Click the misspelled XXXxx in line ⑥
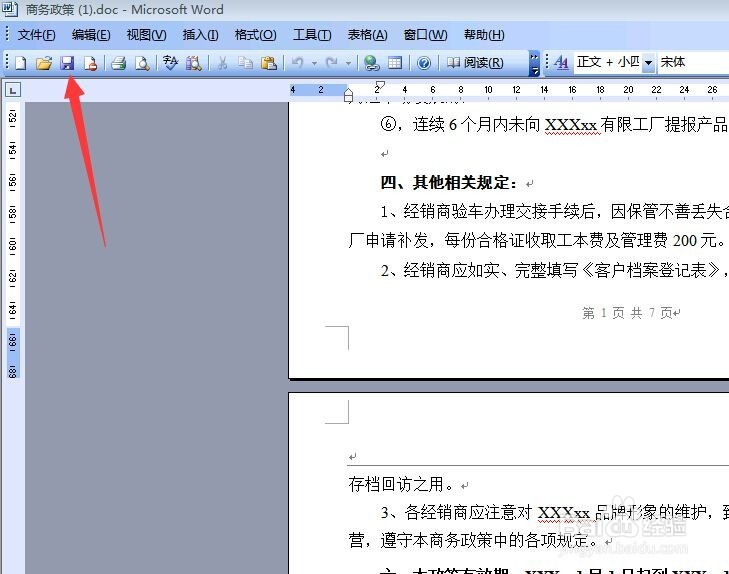729x574 pixels. (570, 125)
